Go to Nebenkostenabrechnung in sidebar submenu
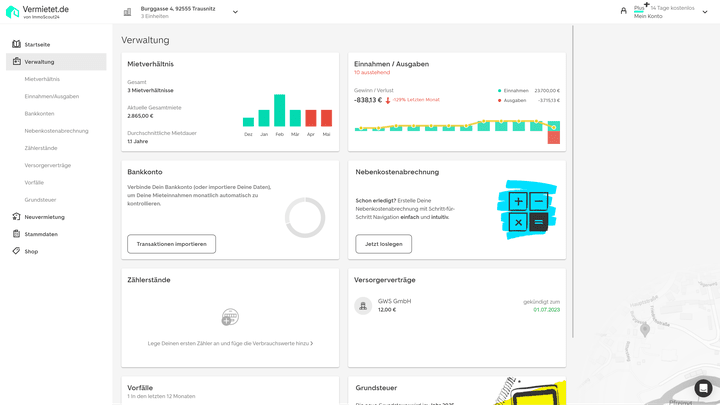The image size is (720, 405). coord(56,130)
